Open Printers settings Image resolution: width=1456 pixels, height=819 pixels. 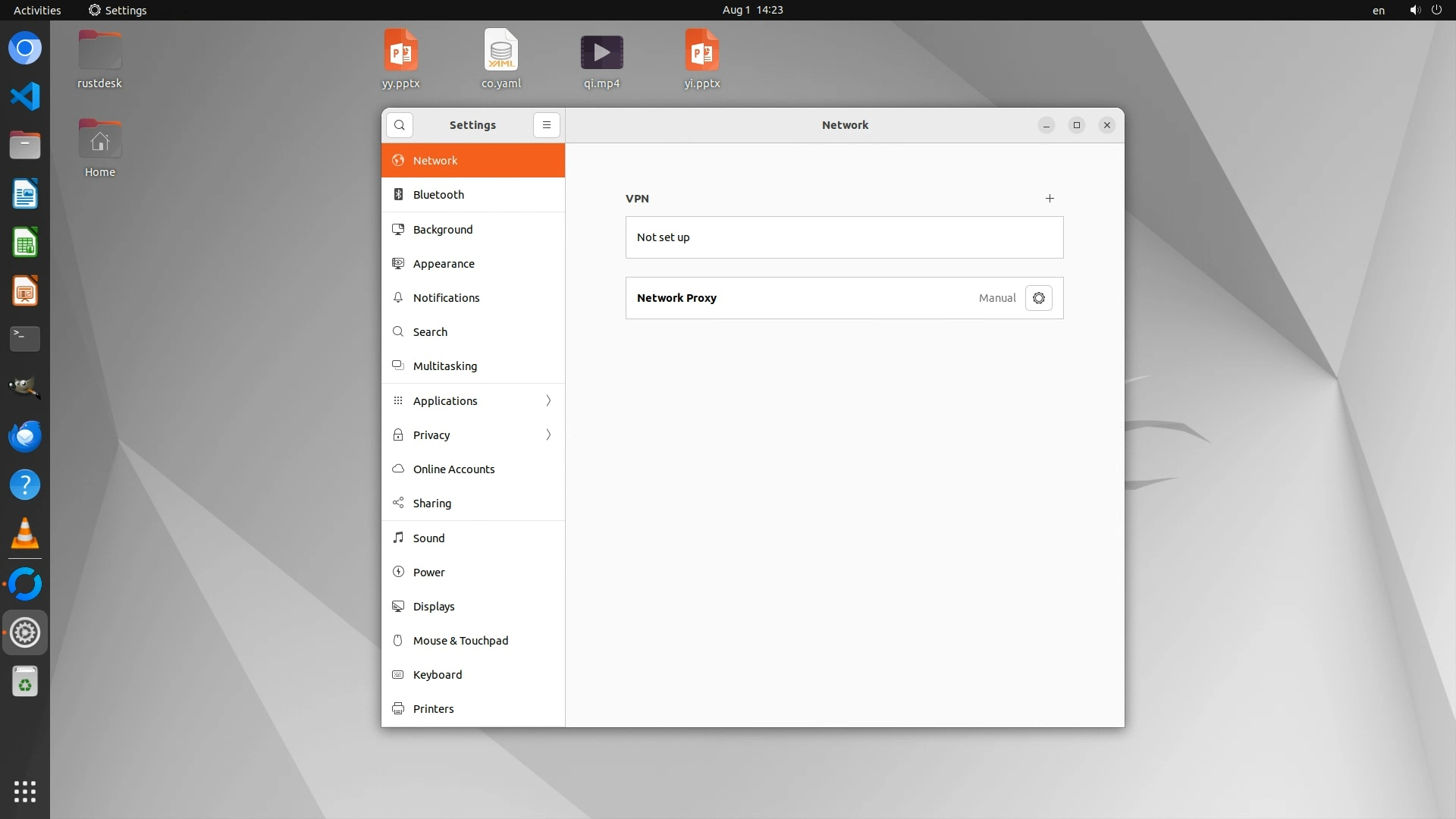(x=433, y=709)
